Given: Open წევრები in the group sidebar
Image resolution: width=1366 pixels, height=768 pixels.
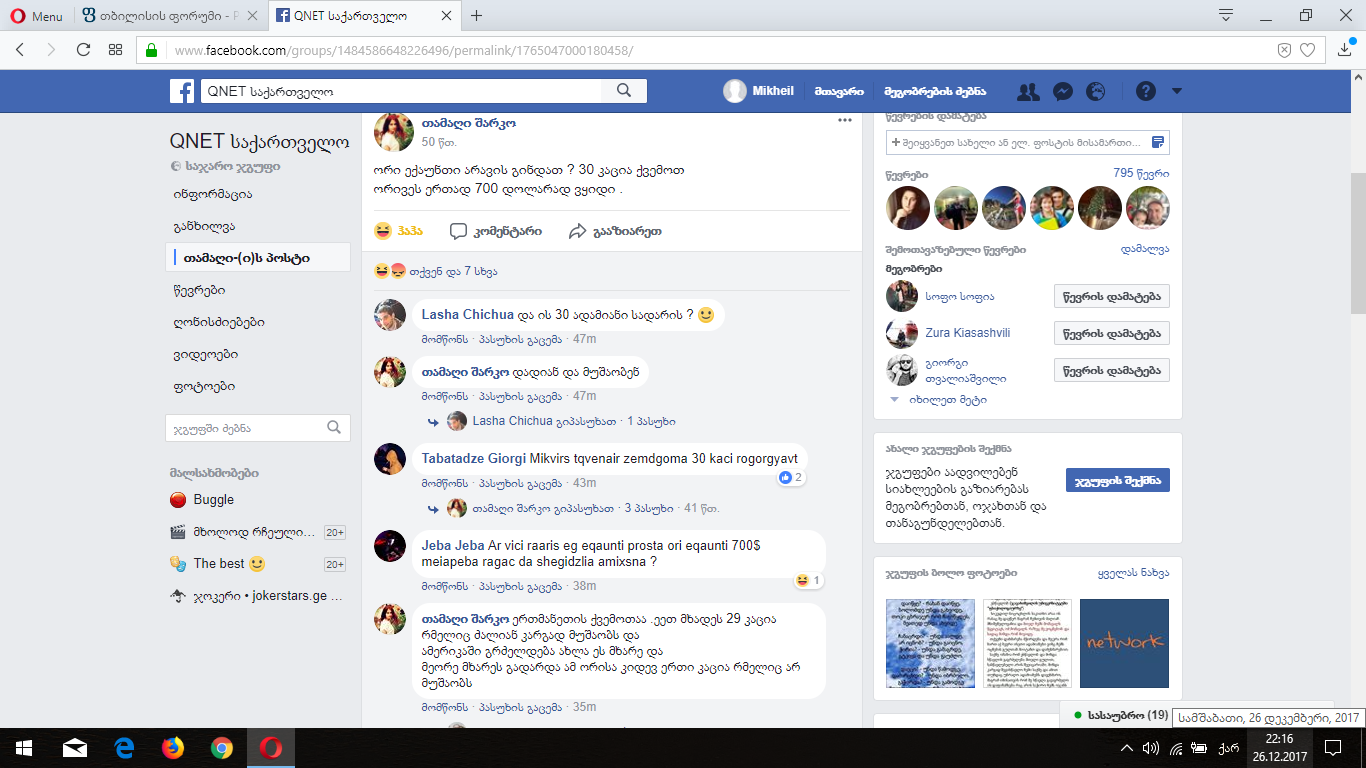Looking at the screenshot, I should (199, 290).
